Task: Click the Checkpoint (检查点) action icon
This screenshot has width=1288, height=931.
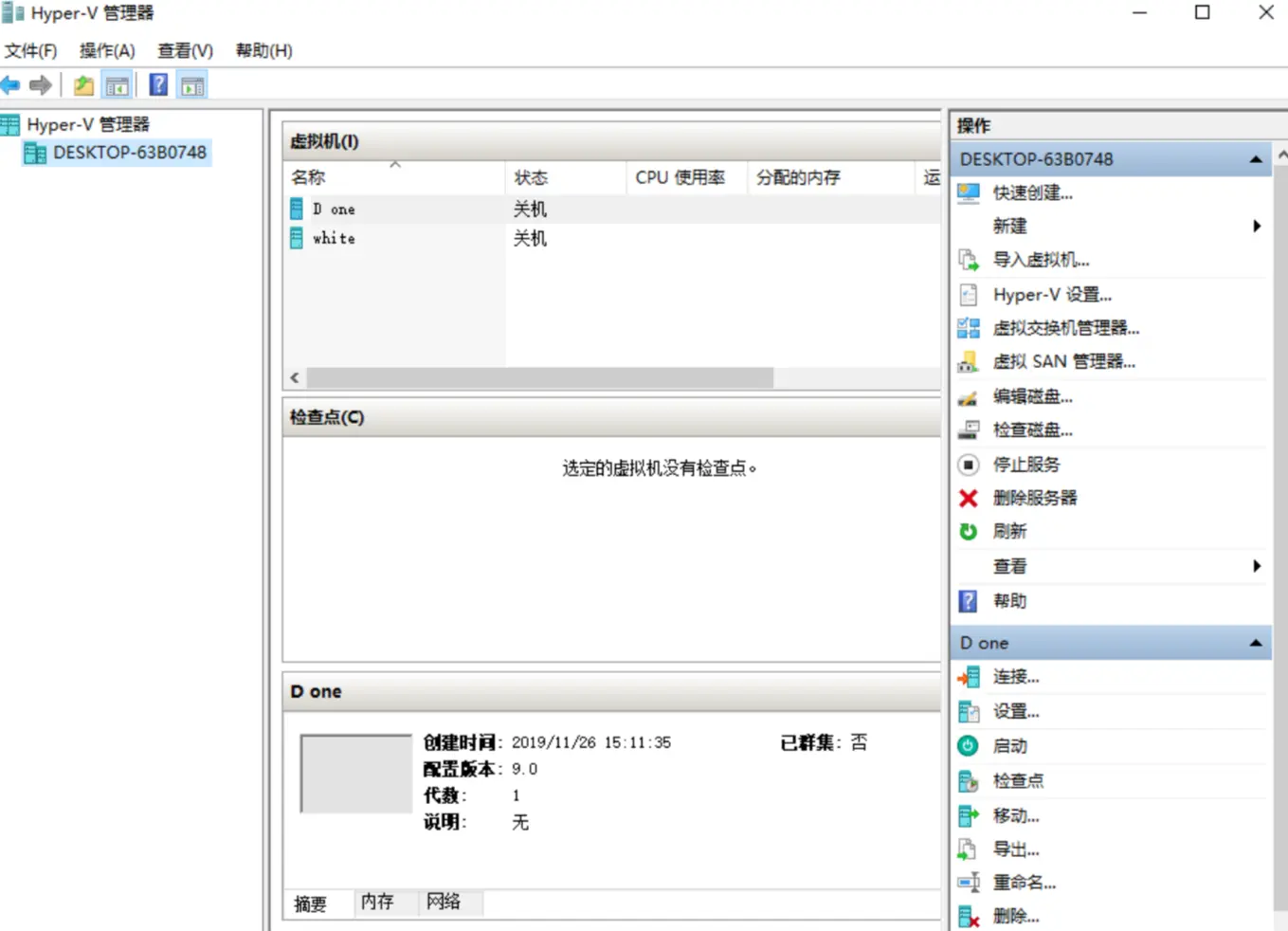Action: click(969, 781)
